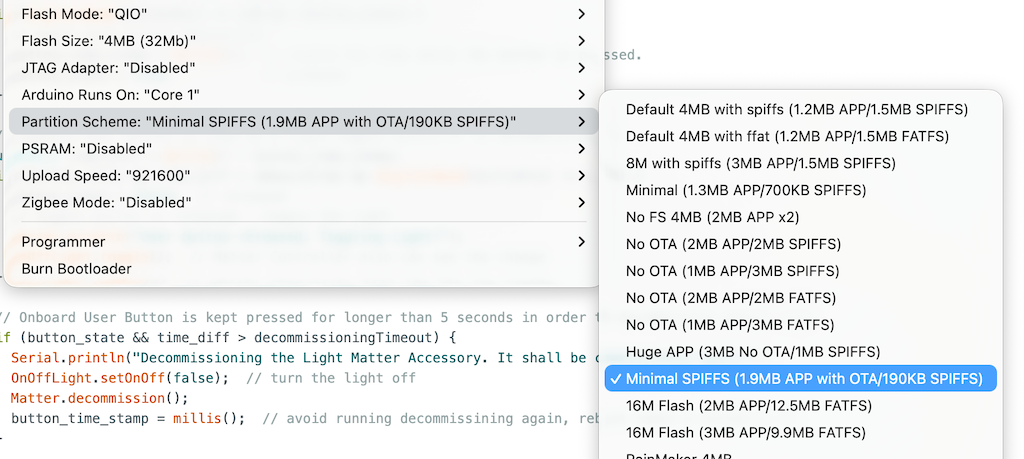This screenshot has width=1024, height=459.
Task: Select No FS 4MB (2MB APP x2)
Action: [x=712, y=217]
